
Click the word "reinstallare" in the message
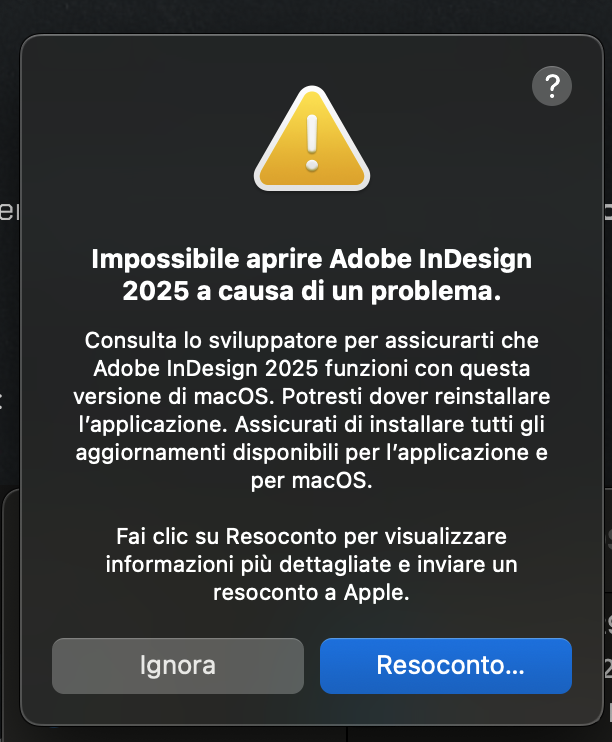tap(496, 395)
